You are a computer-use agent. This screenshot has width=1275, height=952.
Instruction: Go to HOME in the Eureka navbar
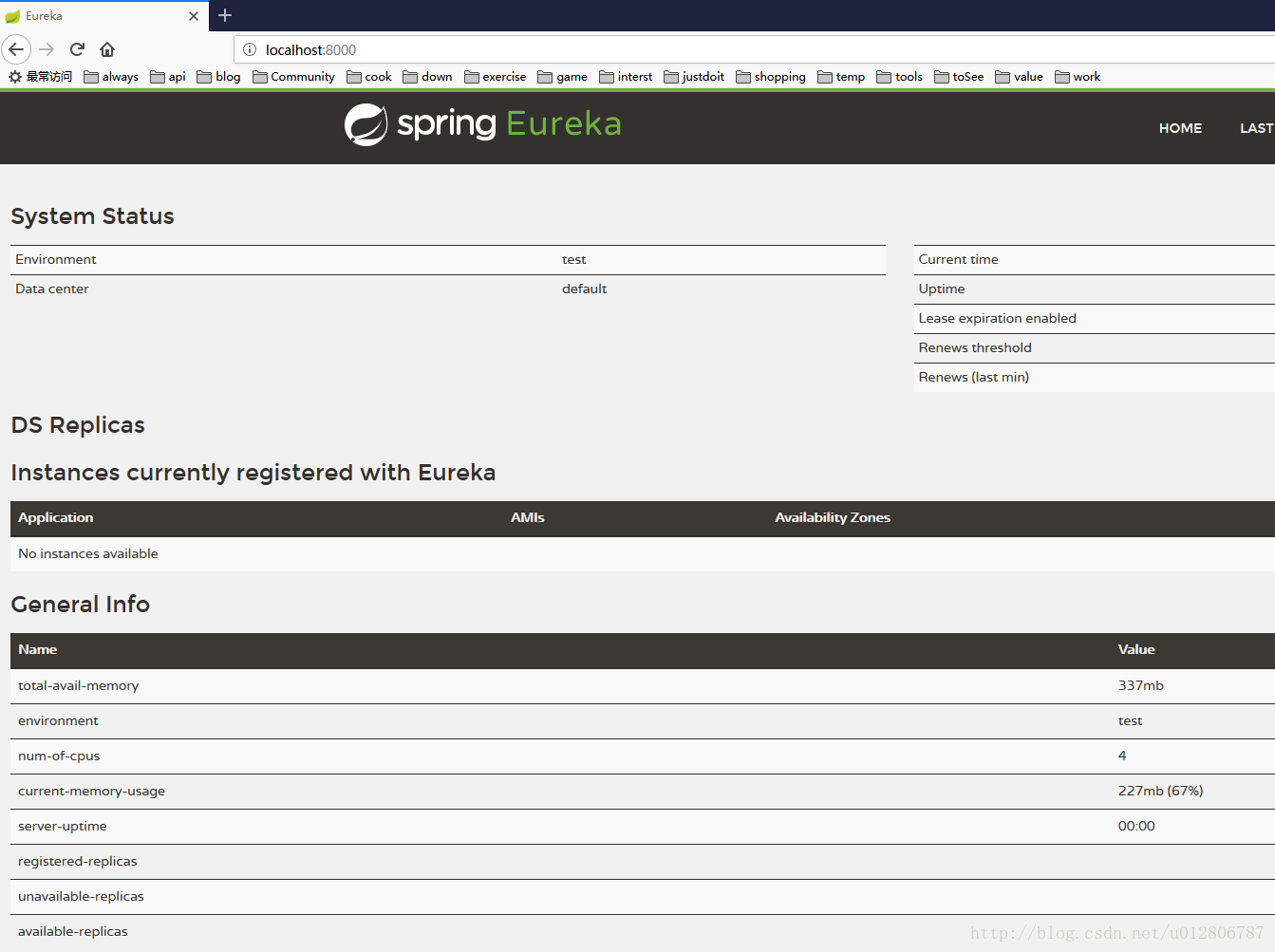pos(1180,128)
